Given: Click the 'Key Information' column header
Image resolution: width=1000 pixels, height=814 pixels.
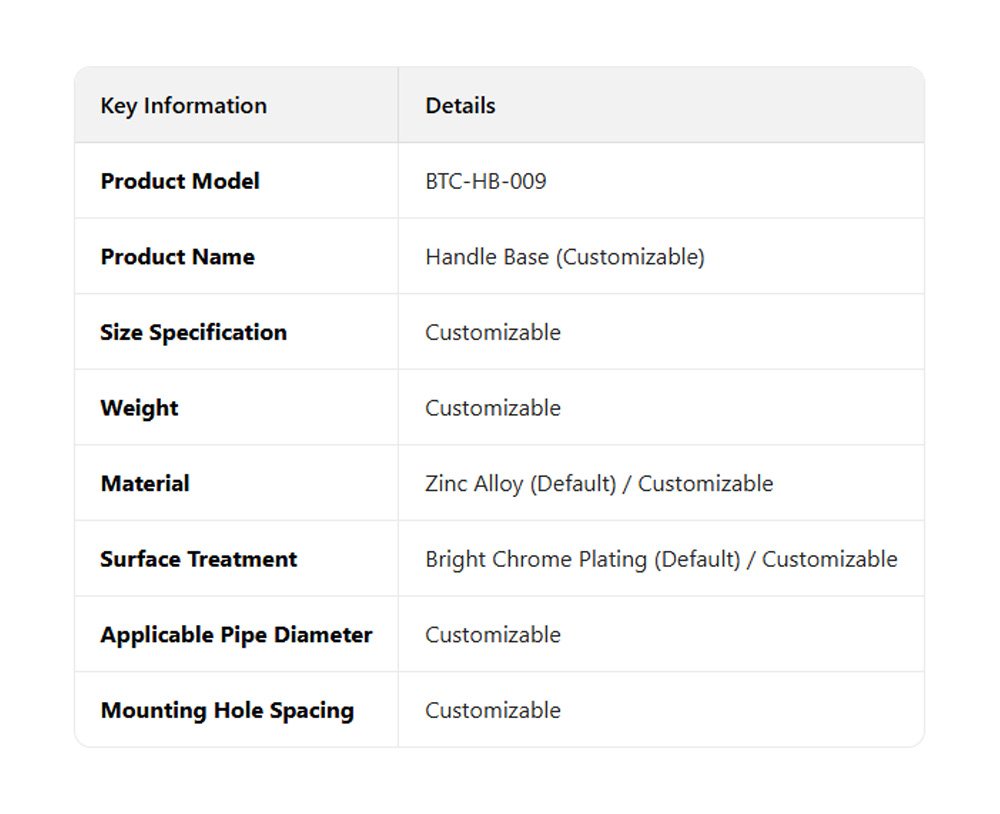Looking at the screenshot, I should point(183,106).
